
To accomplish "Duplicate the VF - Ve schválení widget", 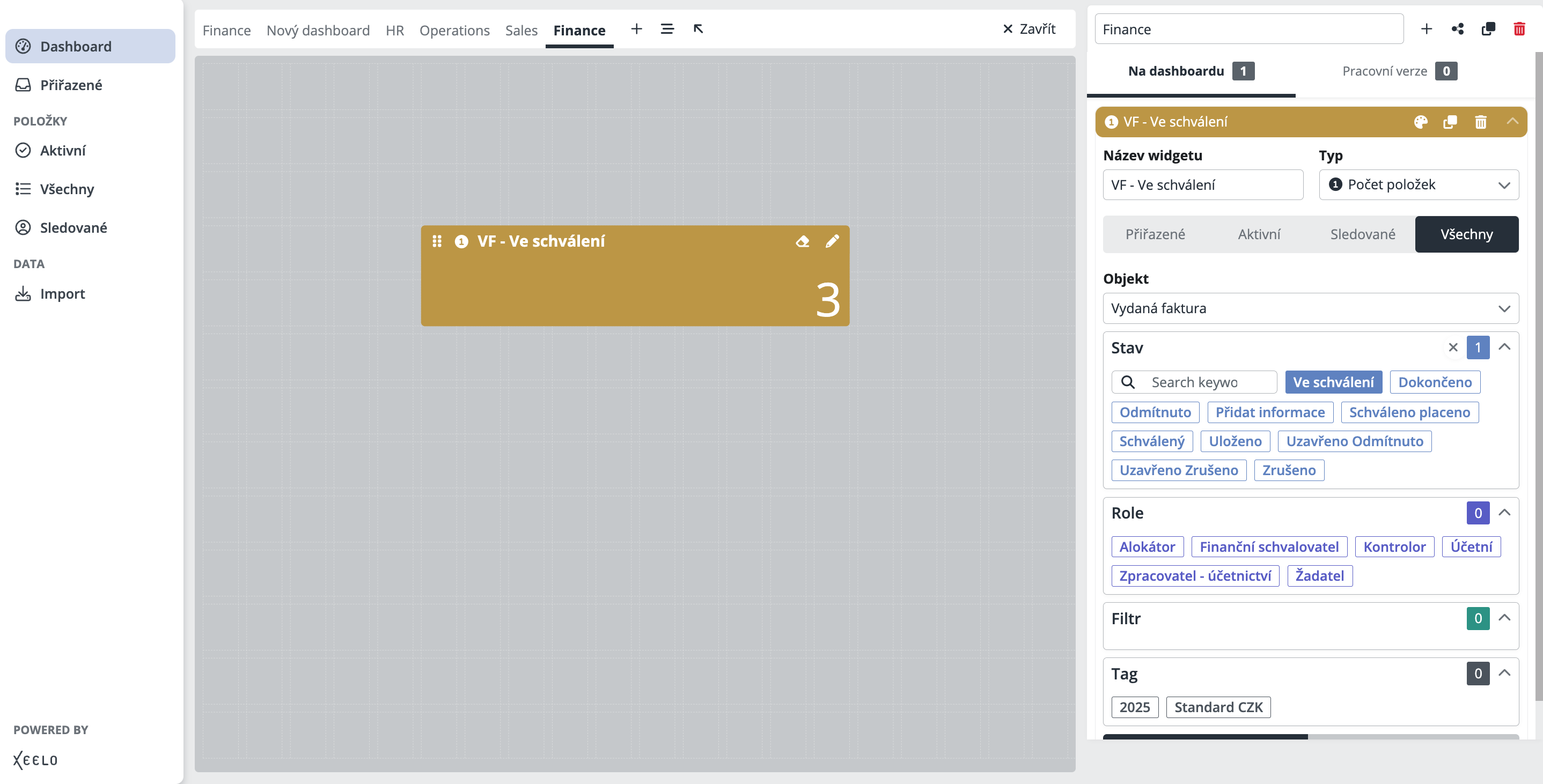I will coord(1450,122).
